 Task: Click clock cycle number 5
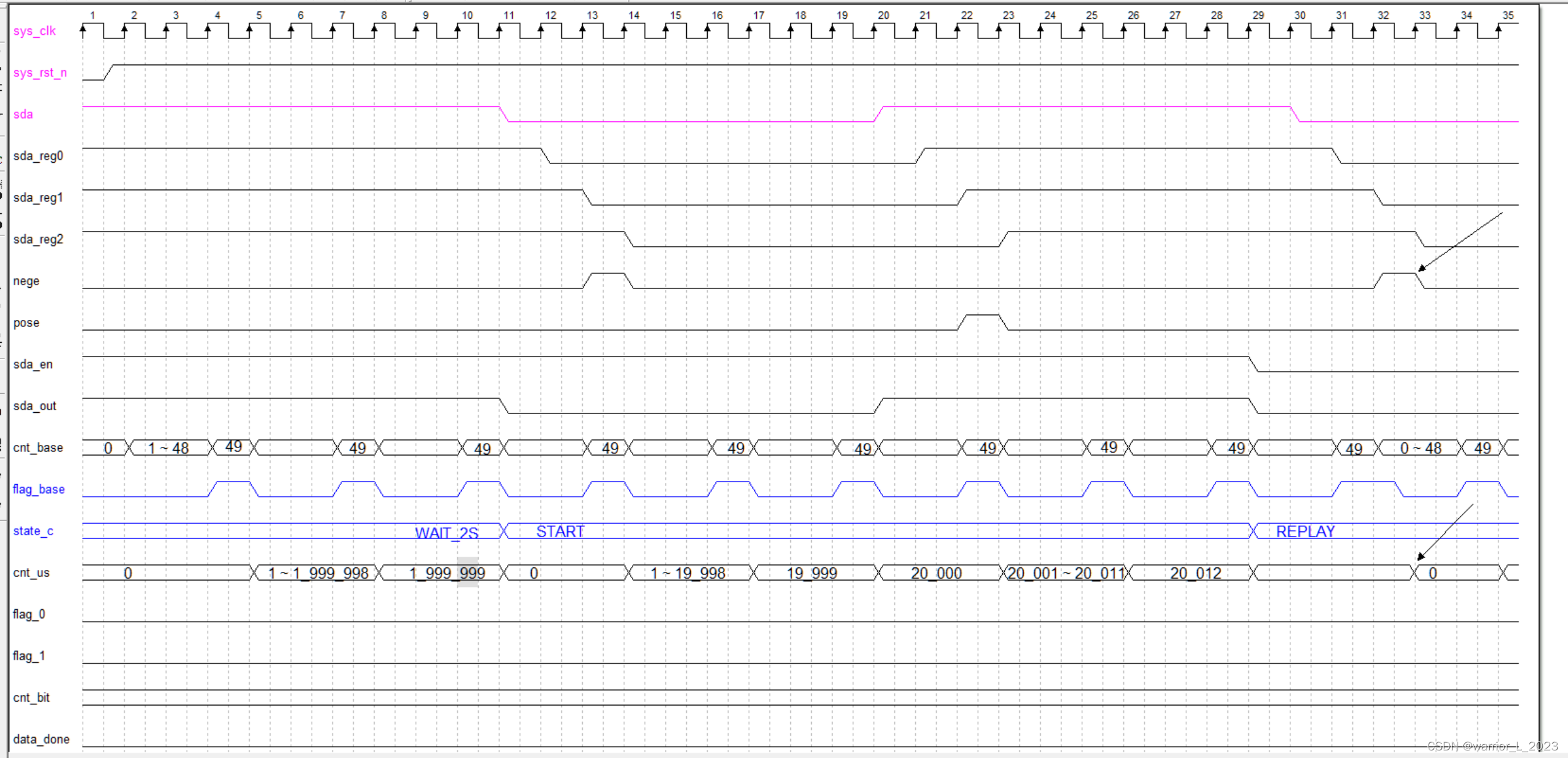pyautogui.click(x=259, y=15)
